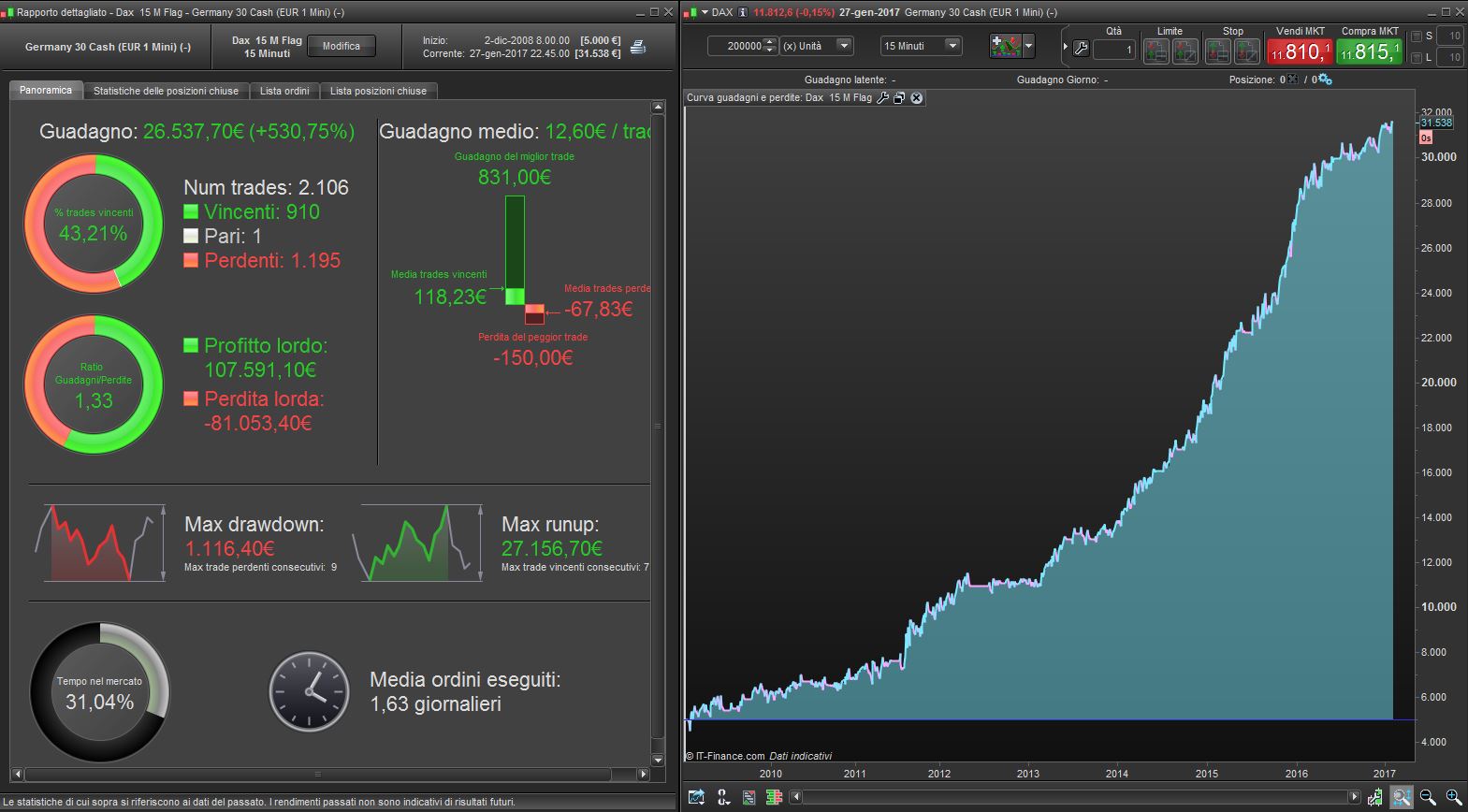Click the red-green order book icon
This screenshot has height=812, width=1468.
tap(774, 797)
